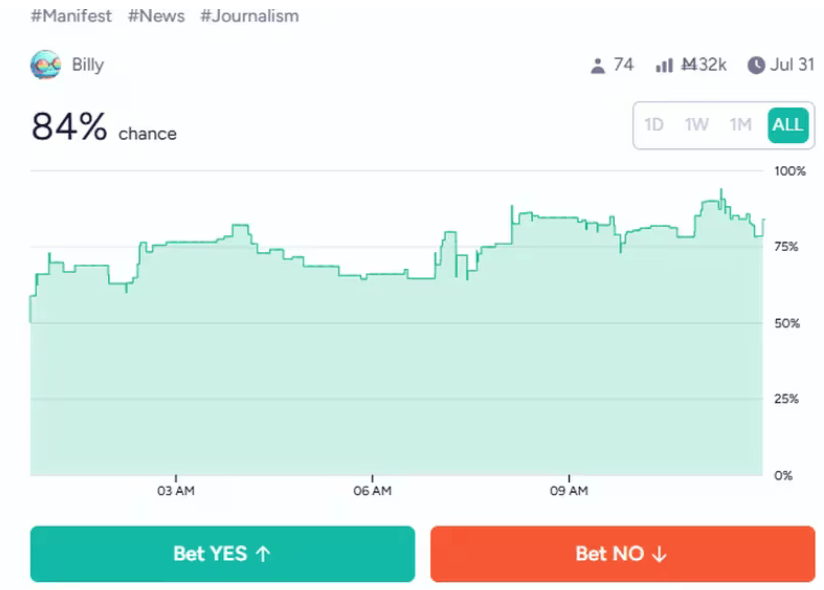Click the chart at 09 AM marker
The image size is (824, 590).
(568, 491)
